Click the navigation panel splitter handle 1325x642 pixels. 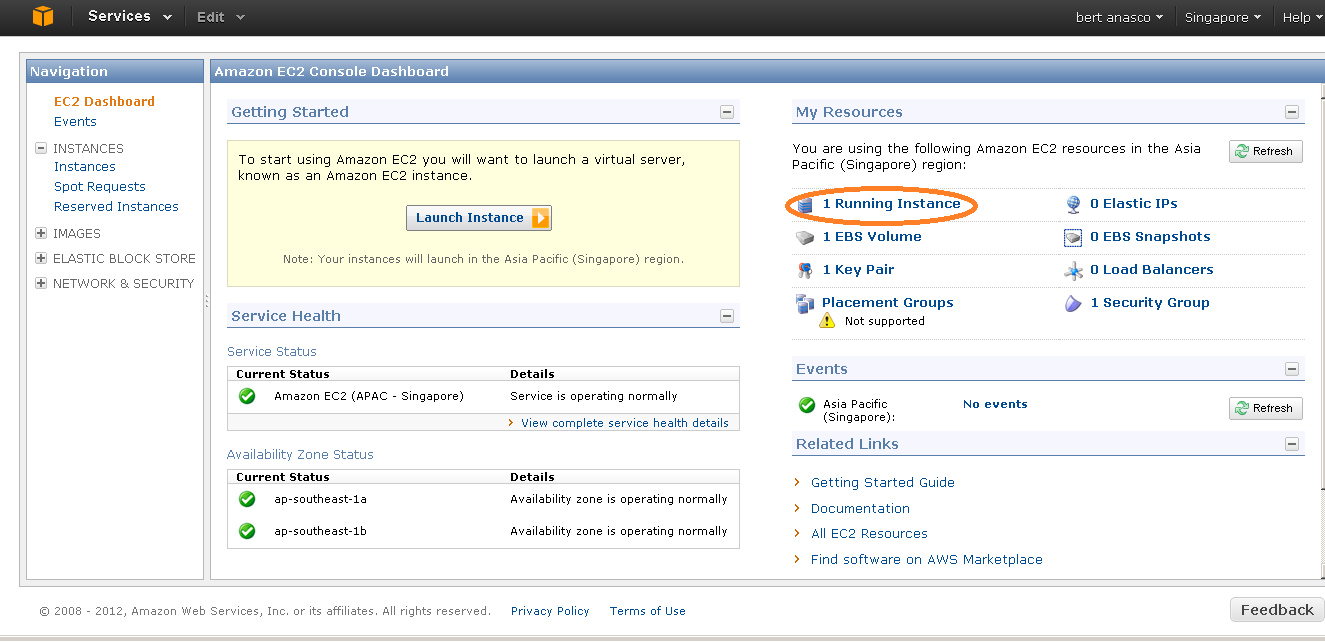pos(207,301)
